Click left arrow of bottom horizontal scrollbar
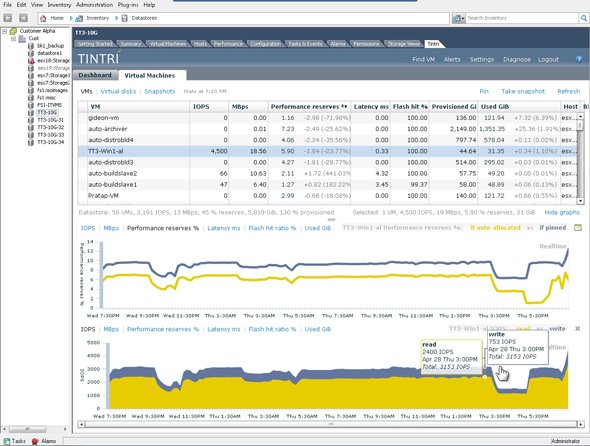The width and height of the screenshot is (590, 446). (x=81, y=424)
